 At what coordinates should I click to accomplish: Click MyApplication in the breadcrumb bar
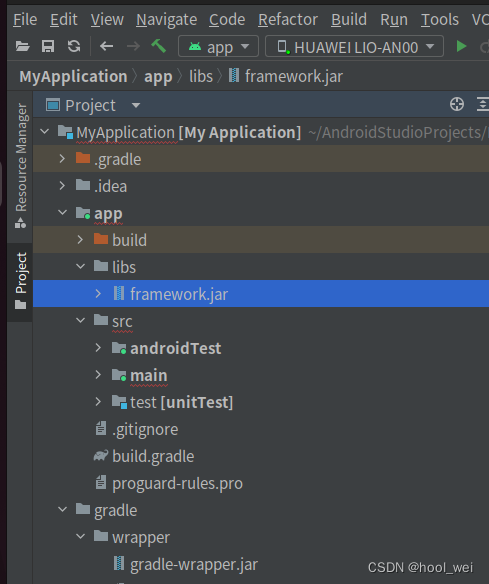point(73,76)
